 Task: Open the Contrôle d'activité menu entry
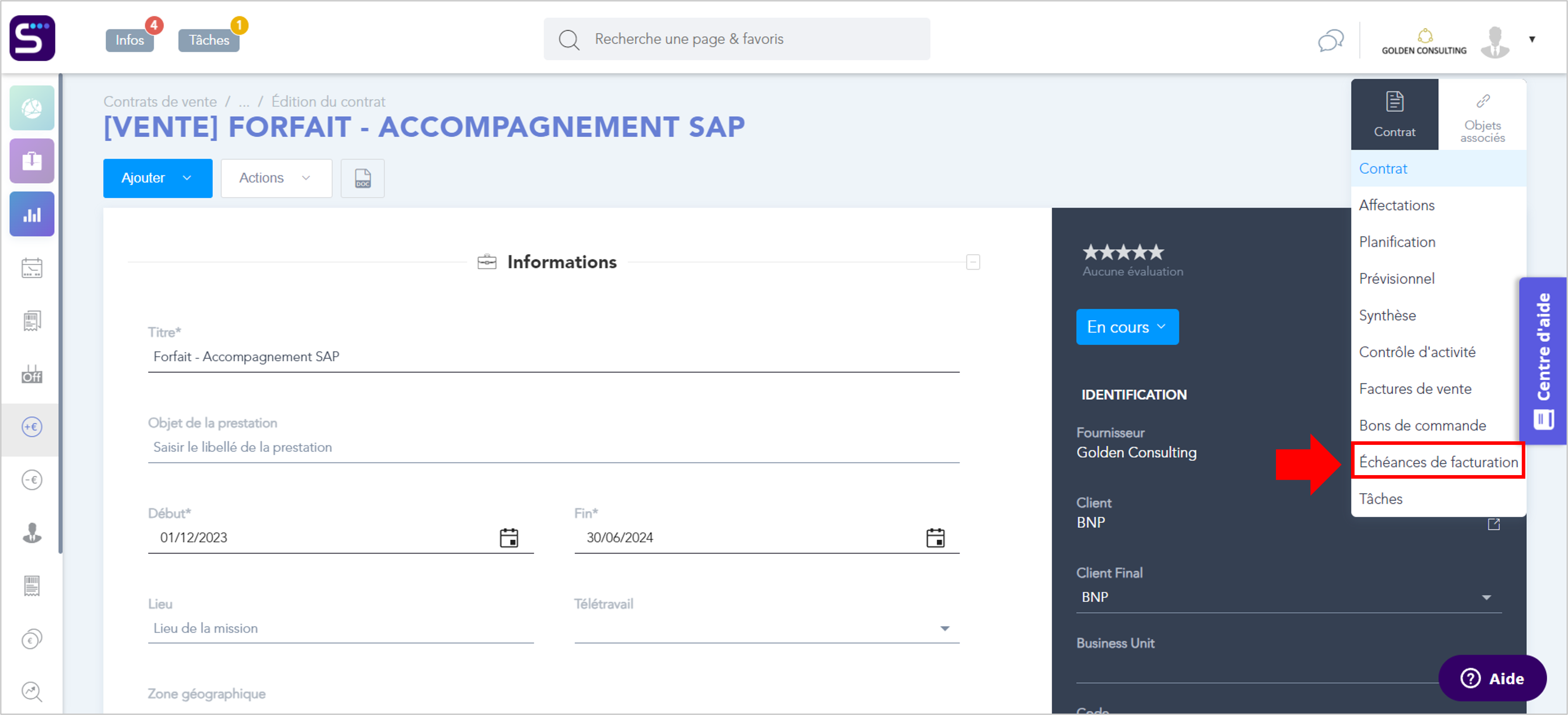pyautogui.click(x=1439, y=352)
